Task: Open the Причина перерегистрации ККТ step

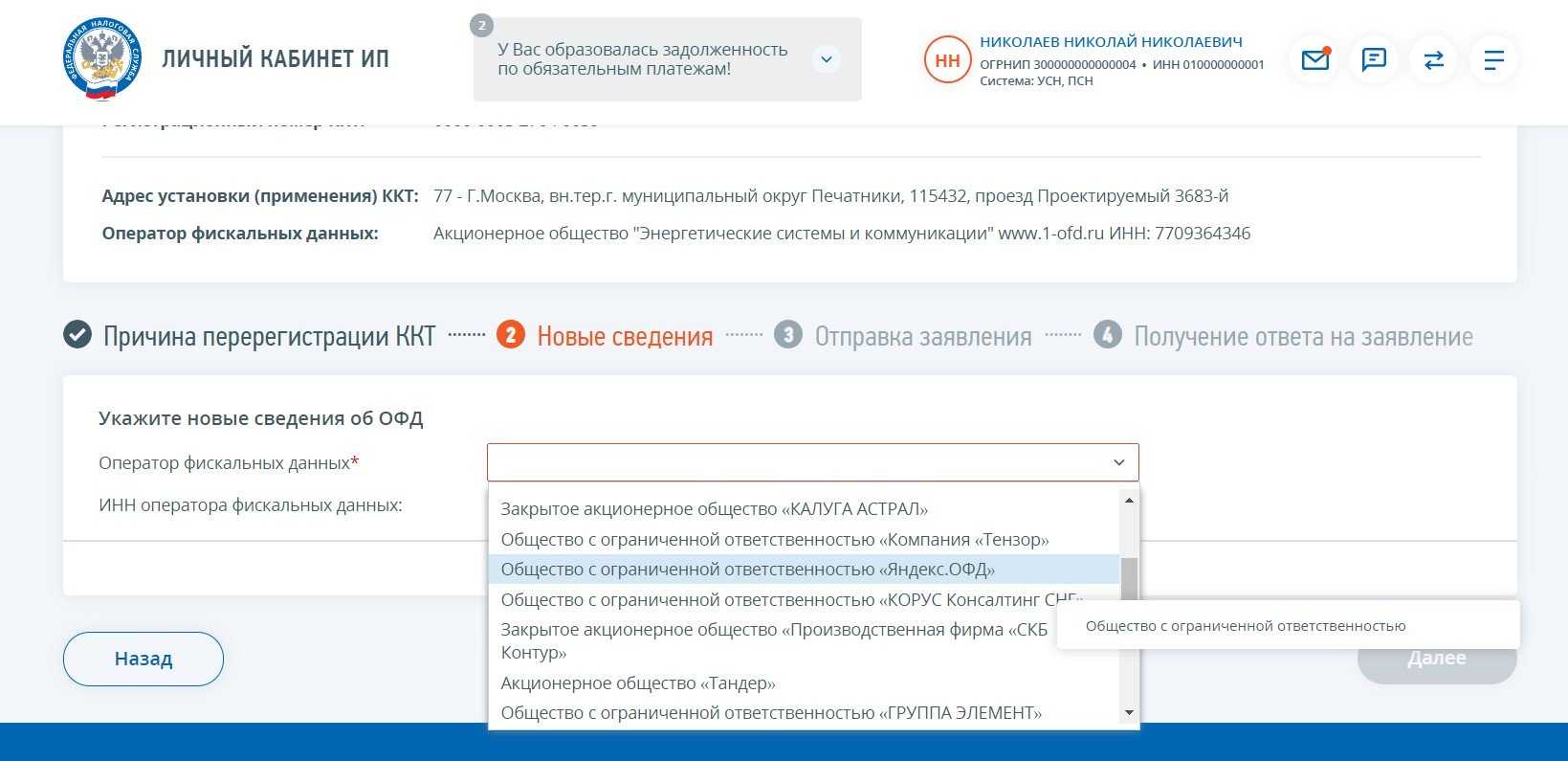Action: pyautogui.click(x=269, y=336)
